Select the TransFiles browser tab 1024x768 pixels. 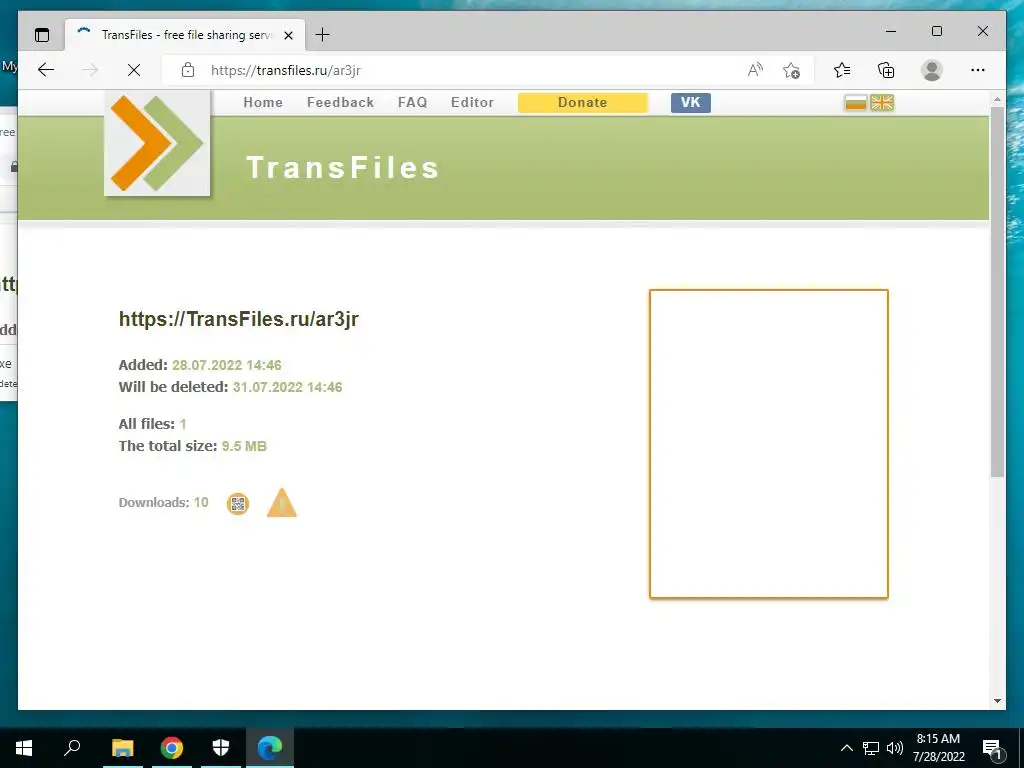coord(185,35)
